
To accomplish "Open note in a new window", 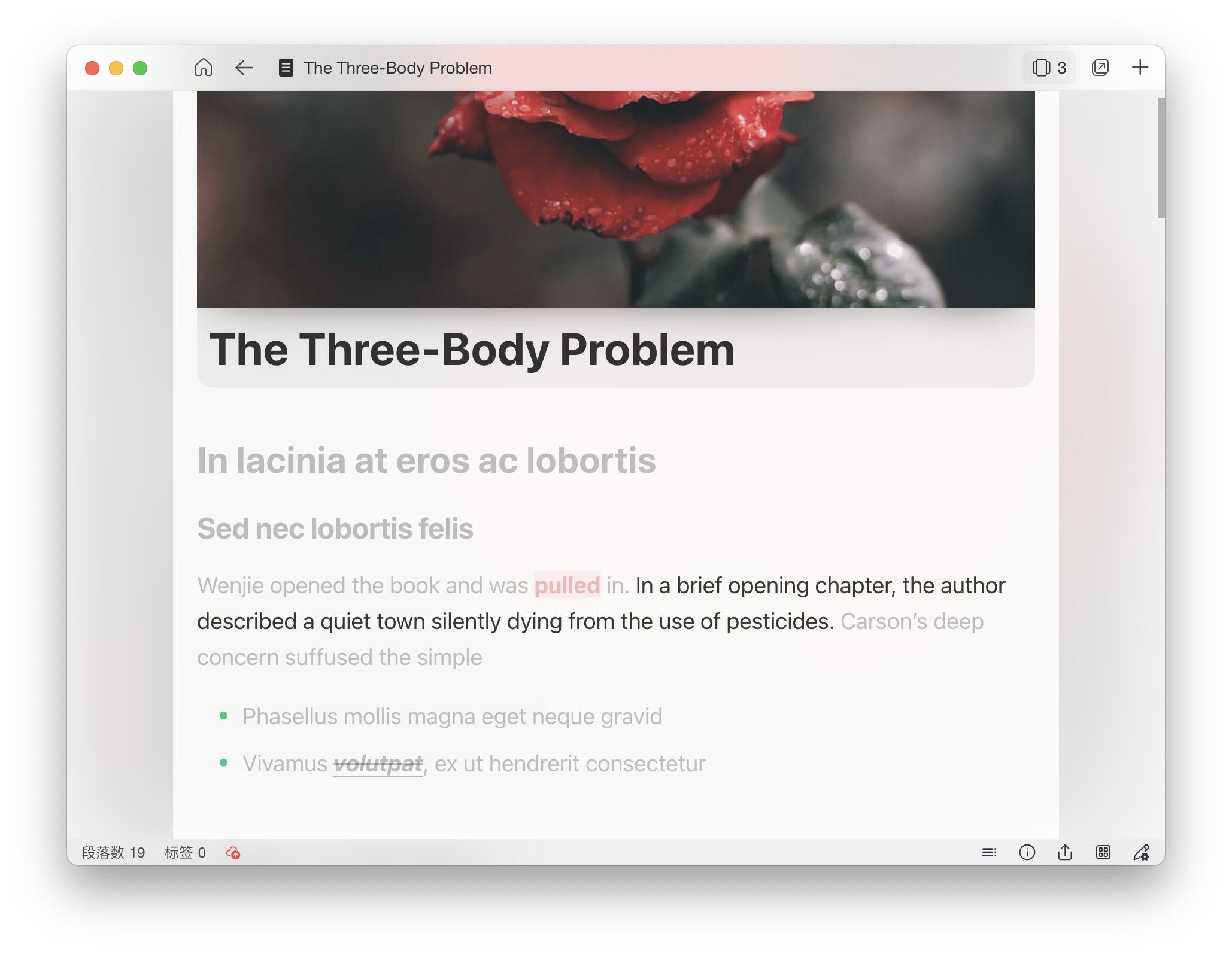I will pyautogui.click(x=1100, y=68).
